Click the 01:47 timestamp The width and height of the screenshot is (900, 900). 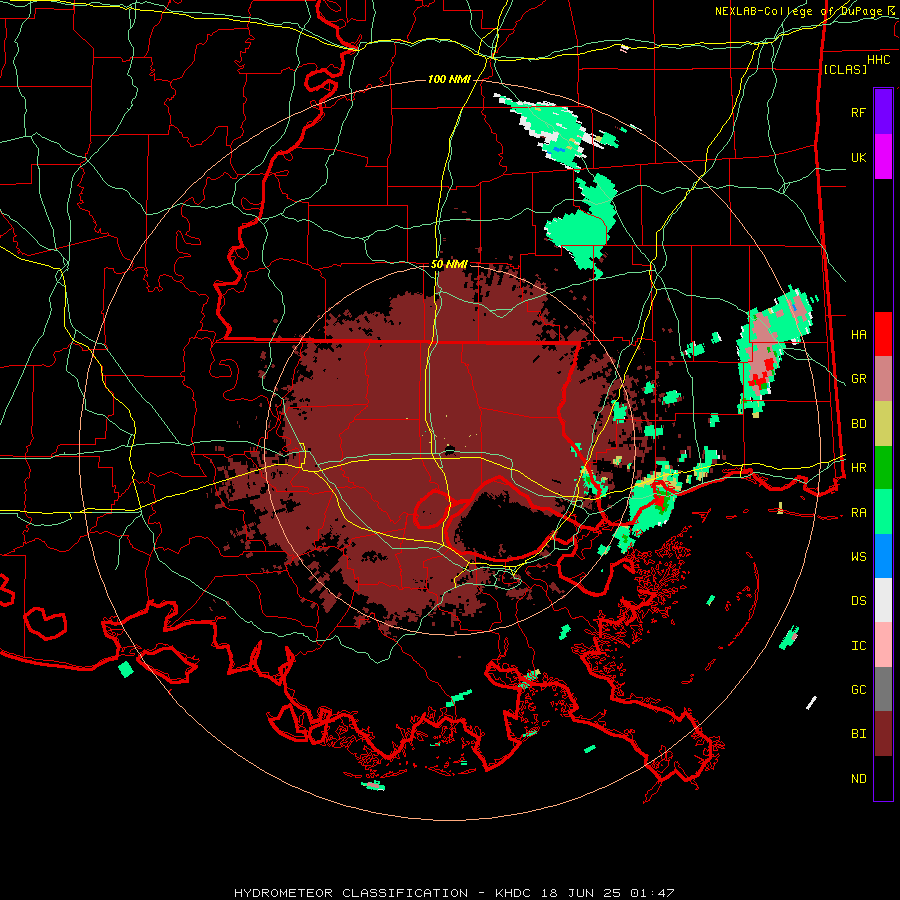click(652, 893)
